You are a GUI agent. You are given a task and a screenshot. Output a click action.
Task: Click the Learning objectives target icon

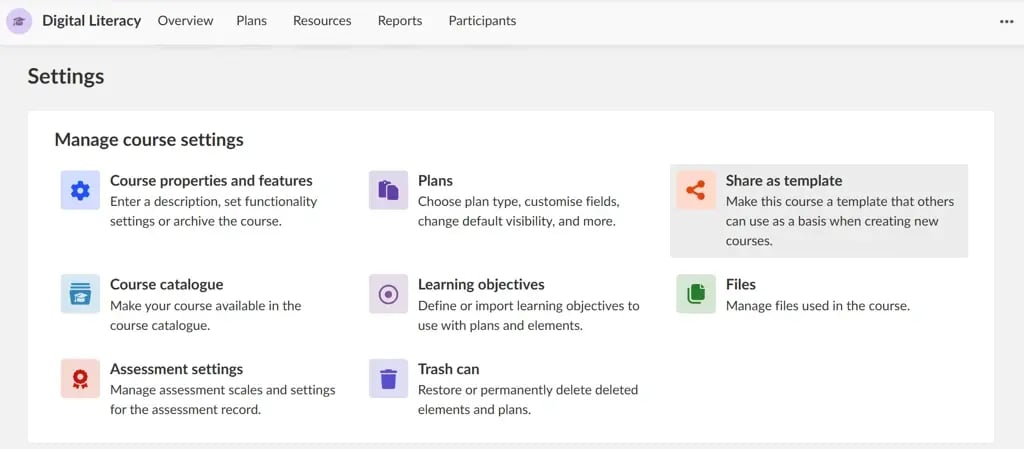389,294
